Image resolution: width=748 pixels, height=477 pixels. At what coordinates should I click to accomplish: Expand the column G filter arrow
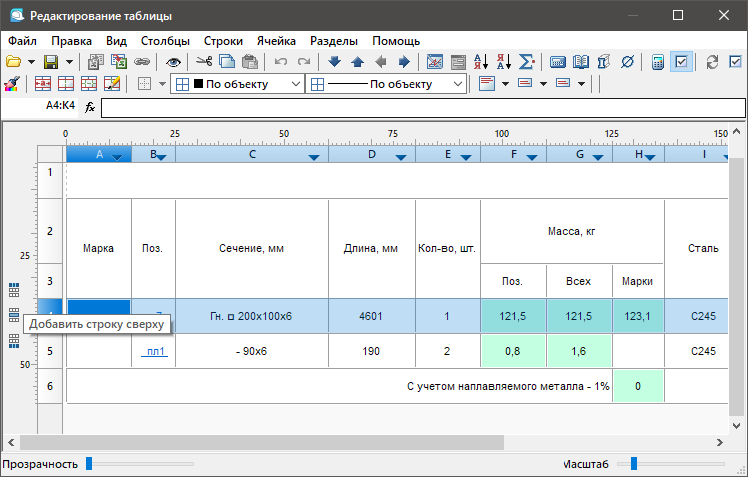point(598,157)
